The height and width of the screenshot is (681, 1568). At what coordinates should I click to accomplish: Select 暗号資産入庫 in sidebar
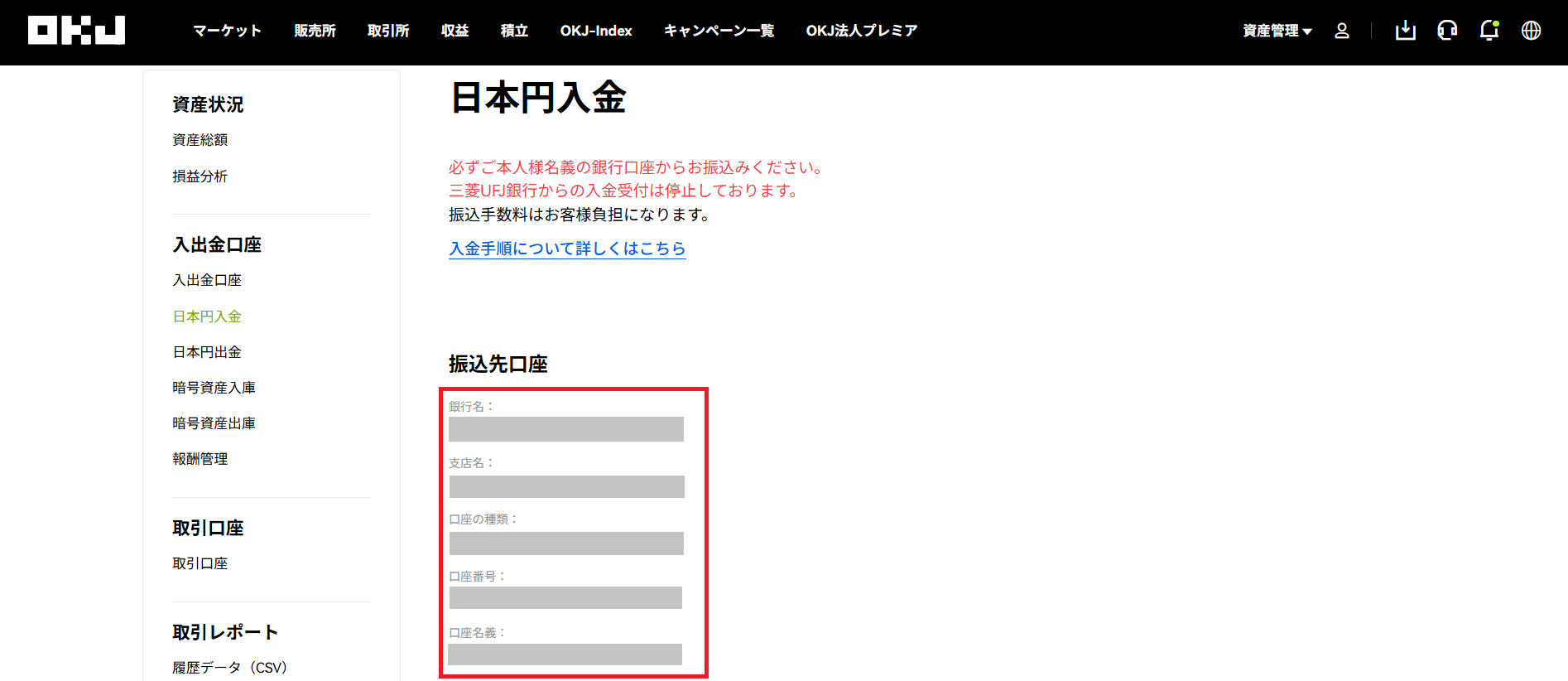(214, 388)
